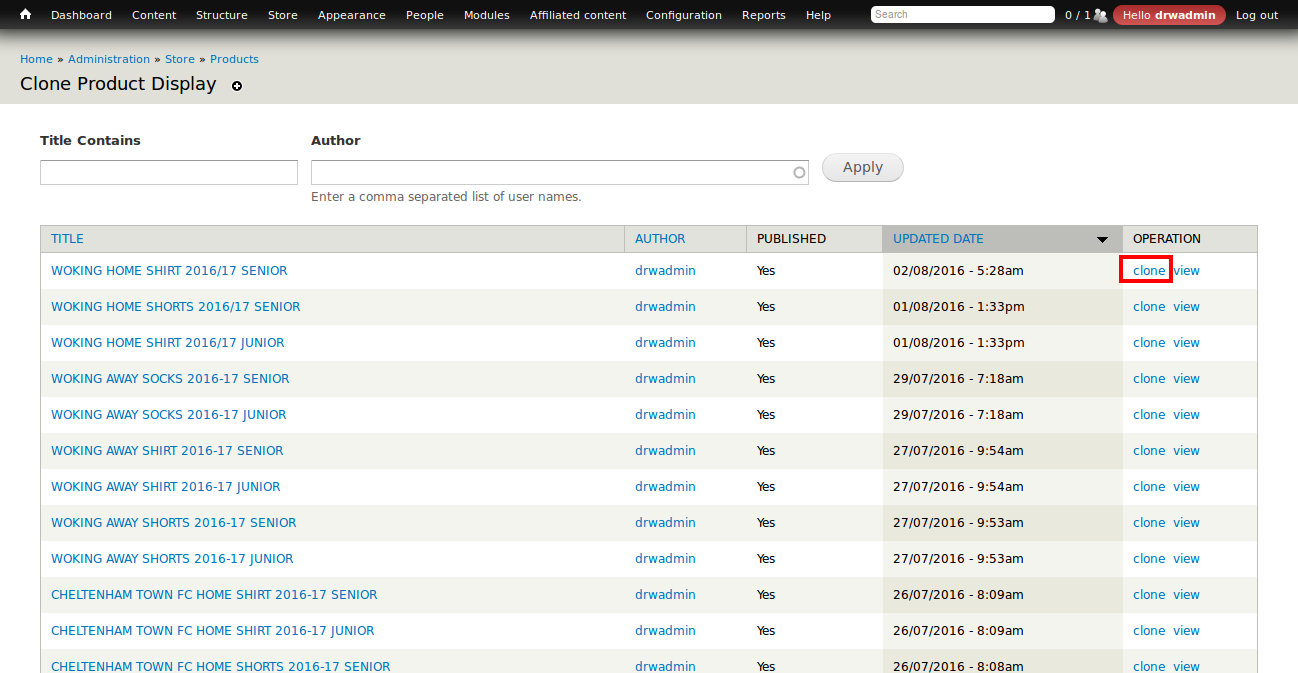Open the contextual options icon beside the page title
Viewport: 1298px width, 673px height.
click(x=237, y=86)
